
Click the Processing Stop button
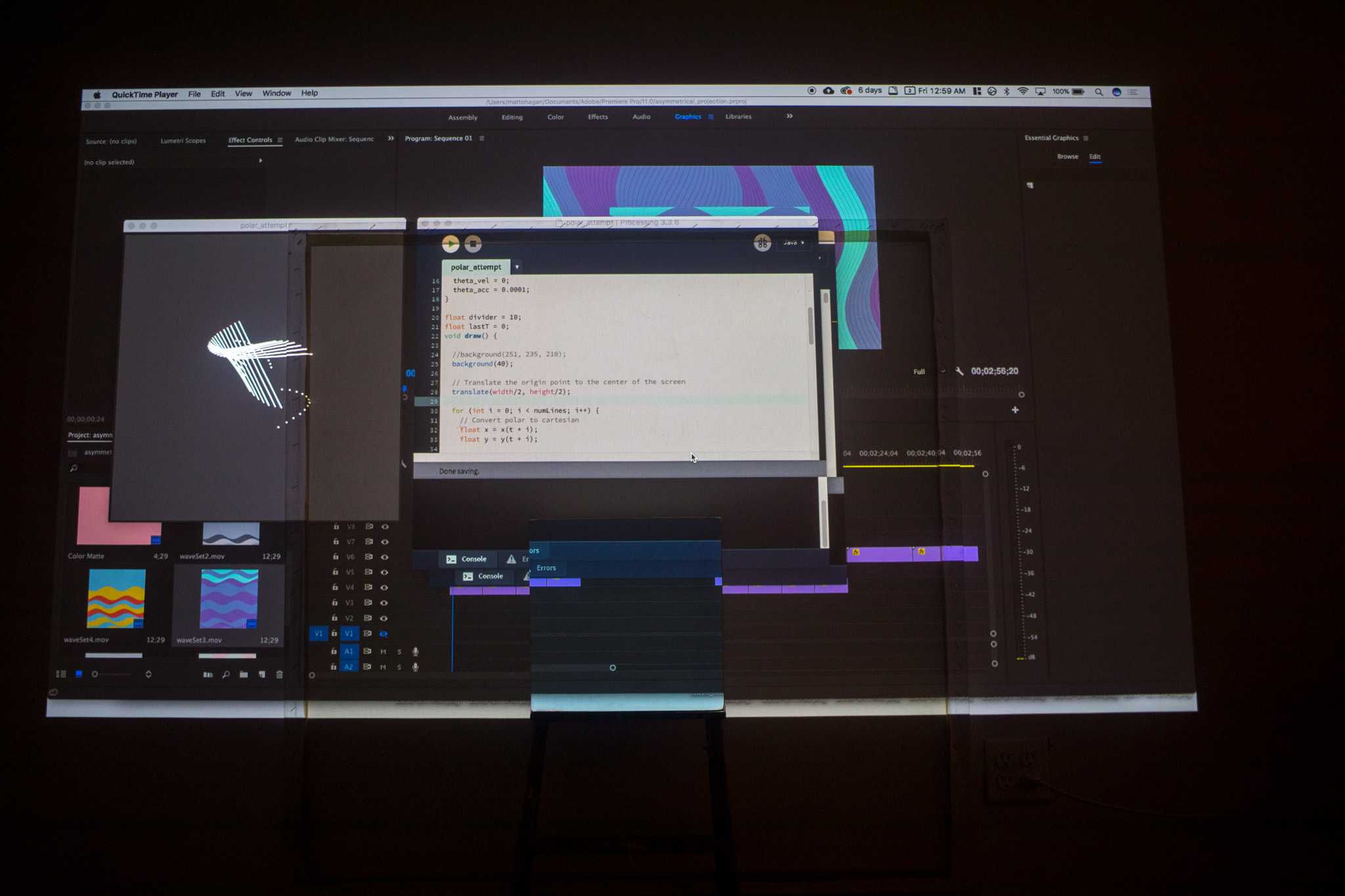point(473,244)
